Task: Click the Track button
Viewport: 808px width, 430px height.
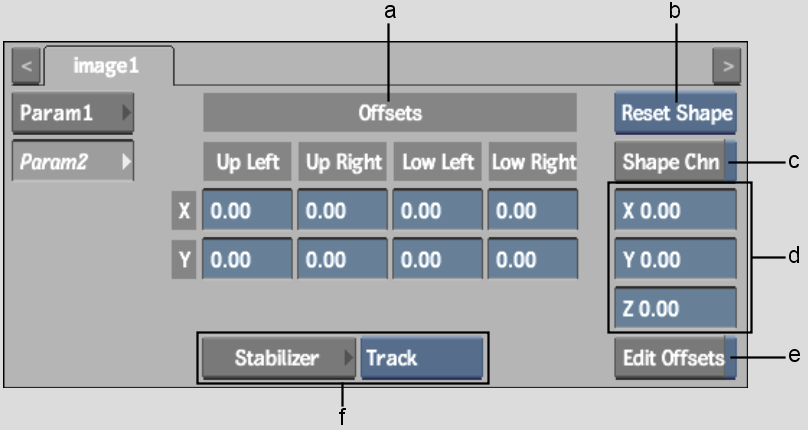Action: coord(422,358)
